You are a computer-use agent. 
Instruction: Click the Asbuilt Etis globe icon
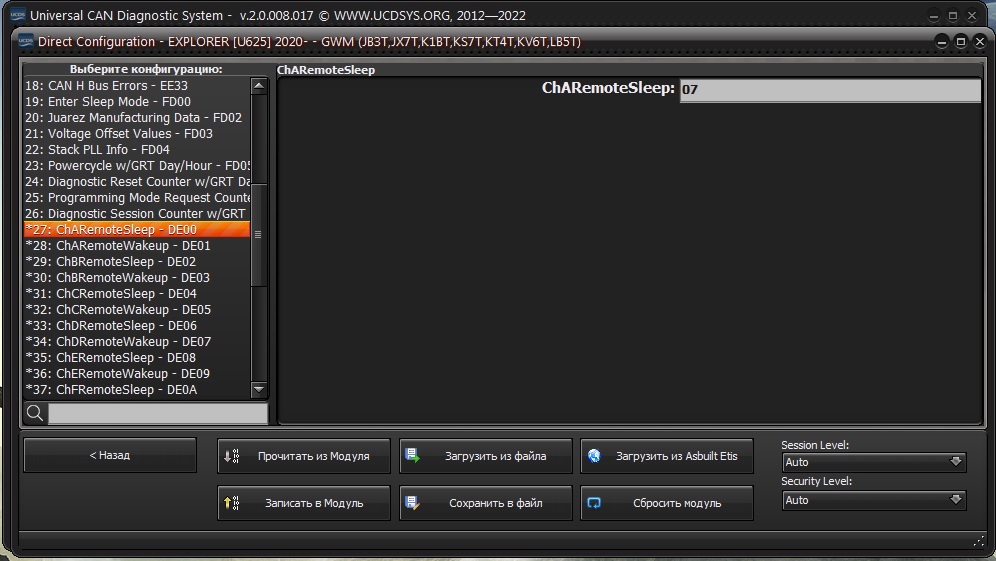[x=594, y=456]
